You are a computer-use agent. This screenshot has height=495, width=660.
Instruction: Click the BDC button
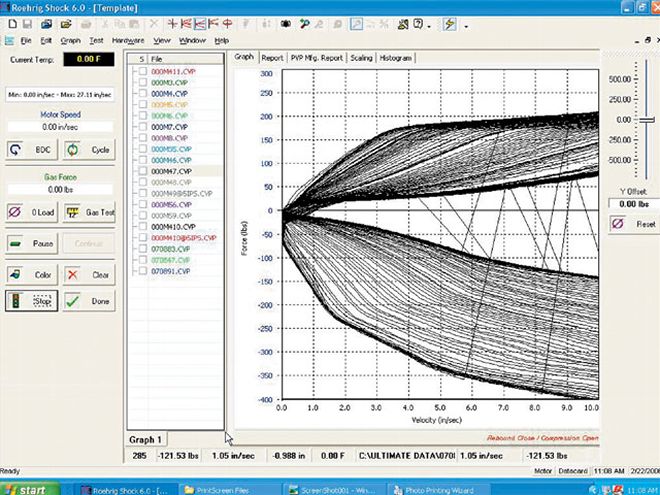pyautogui.click(x=32, y=150)
